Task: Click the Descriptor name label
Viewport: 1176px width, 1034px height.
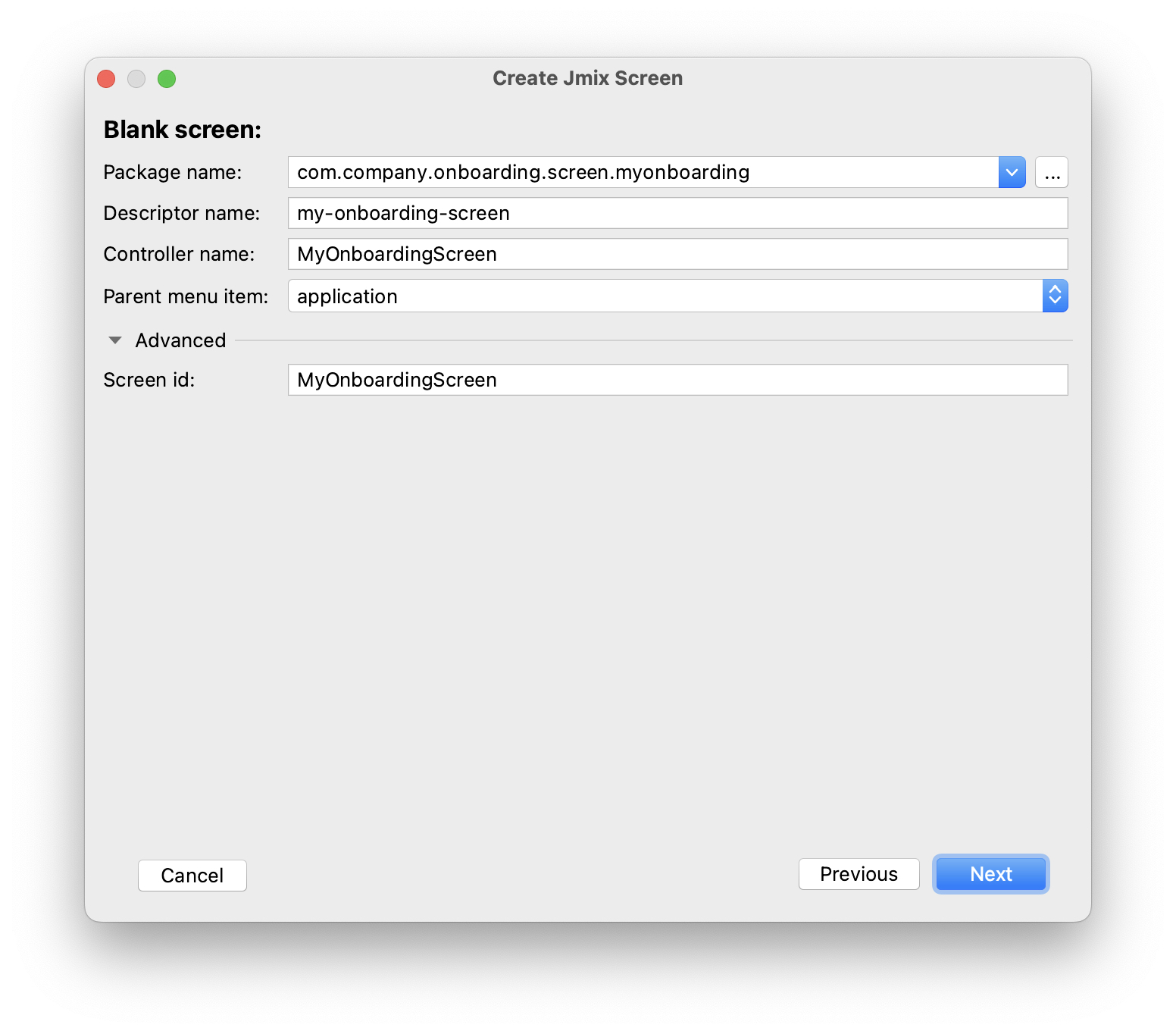Action: pos(182,213)
